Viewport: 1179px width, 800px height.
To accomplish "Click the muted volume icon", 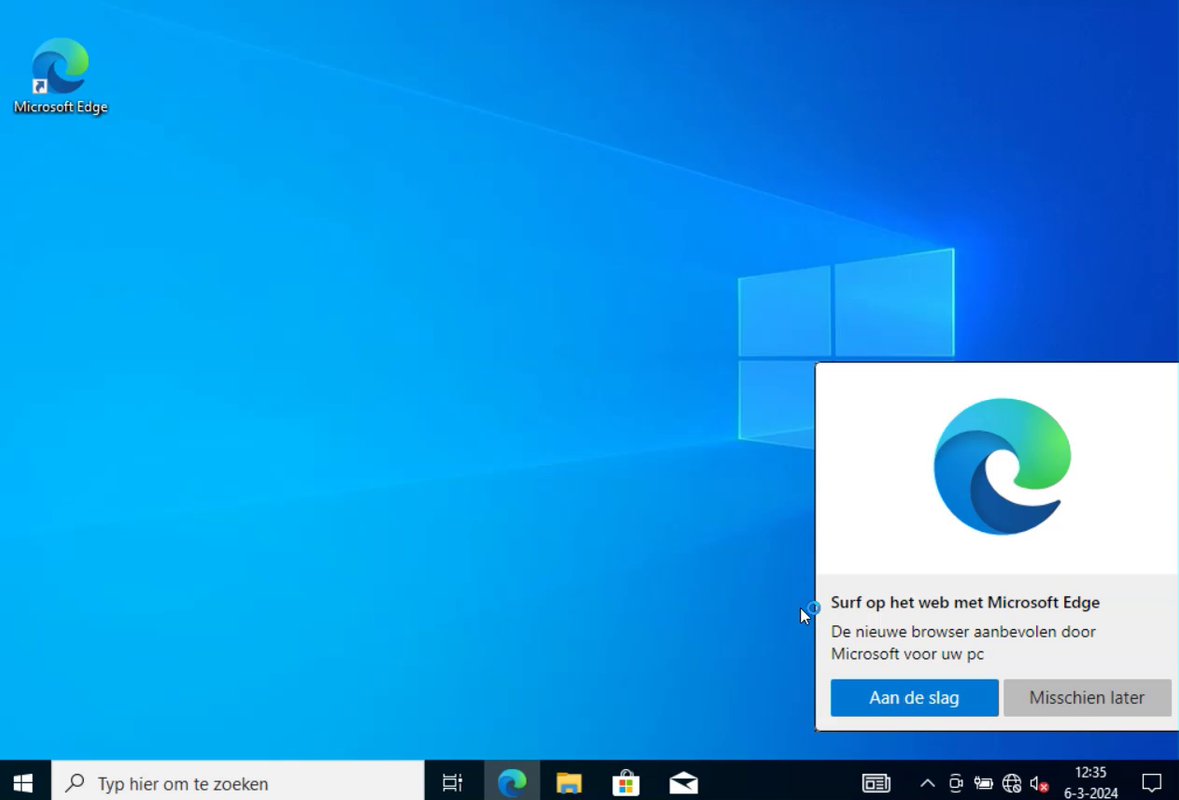I will pyautogui.click(x=1039, y=784).
